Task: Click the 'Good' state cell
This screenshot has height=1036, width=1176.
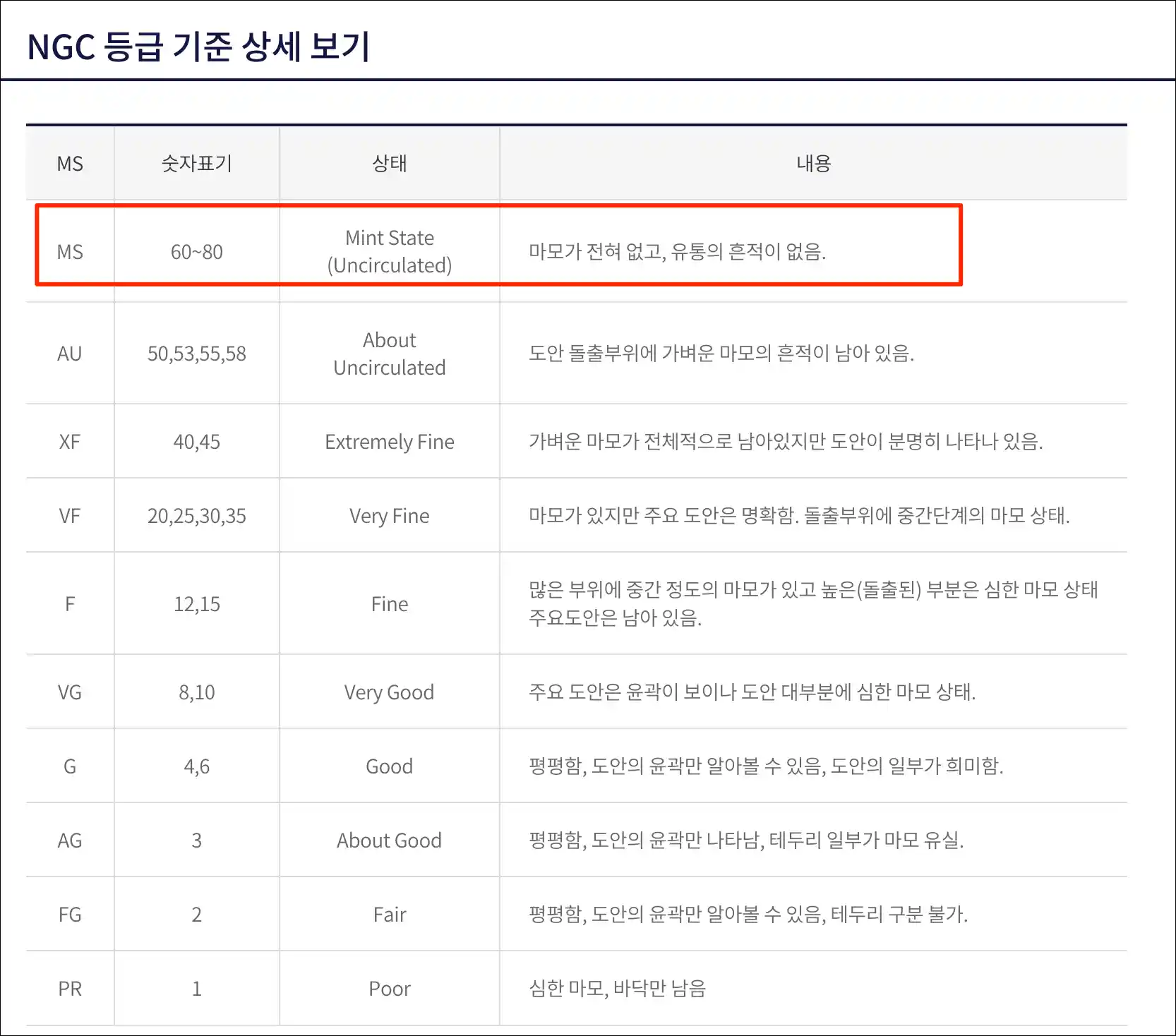Action: 390,766
